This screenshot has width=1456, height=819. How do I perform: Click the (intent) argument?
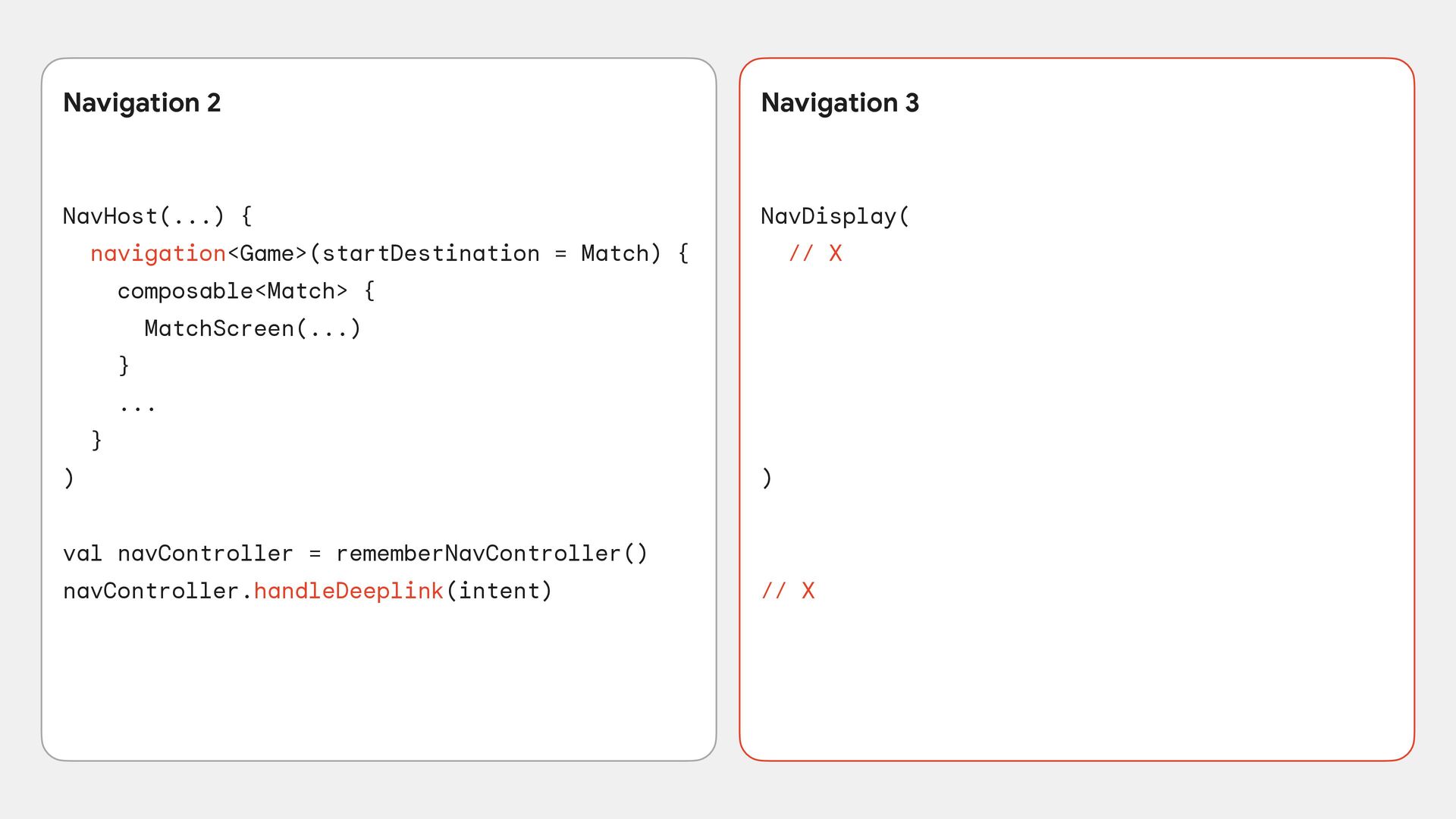pyautogui.click(x=500, y=591)
